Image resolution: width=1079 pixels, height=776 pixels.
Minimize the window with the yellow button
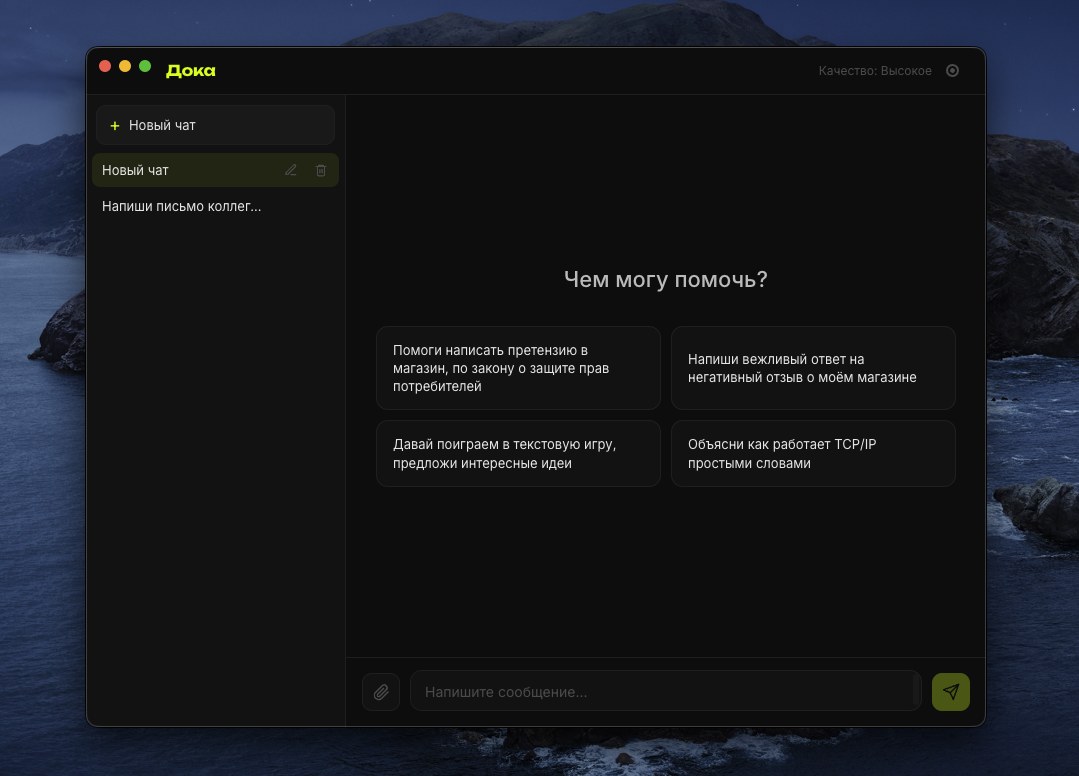click(x=125, y=66)
